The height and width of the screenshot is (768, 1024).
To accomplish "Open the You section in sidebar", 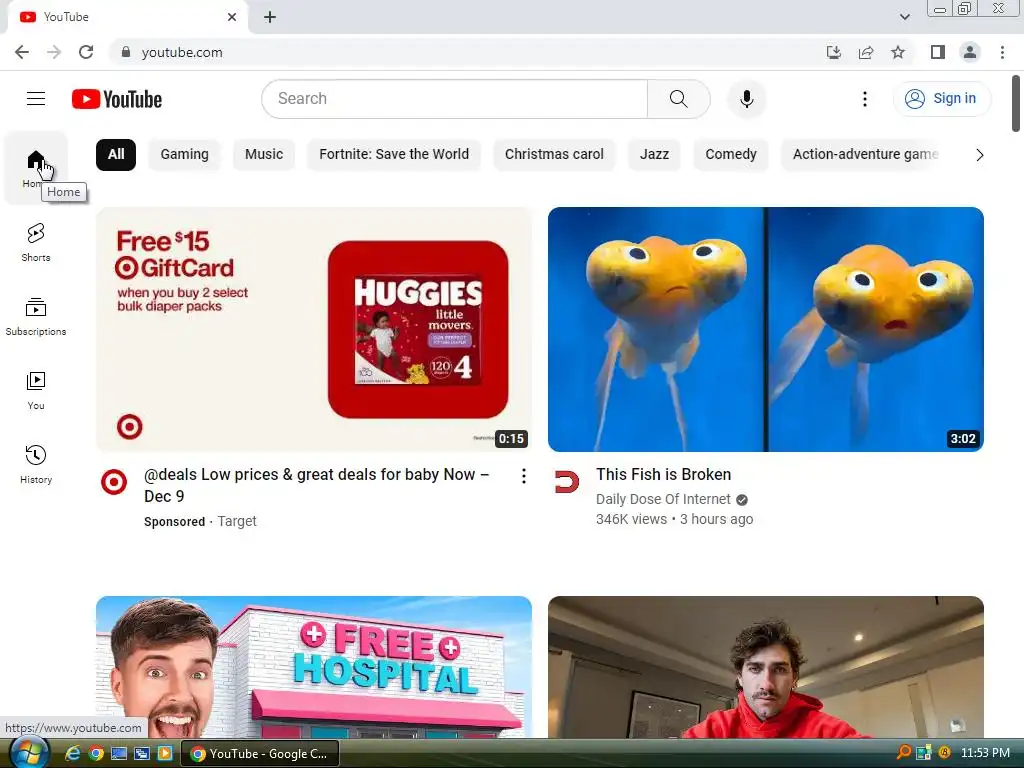I will [36, 391].
